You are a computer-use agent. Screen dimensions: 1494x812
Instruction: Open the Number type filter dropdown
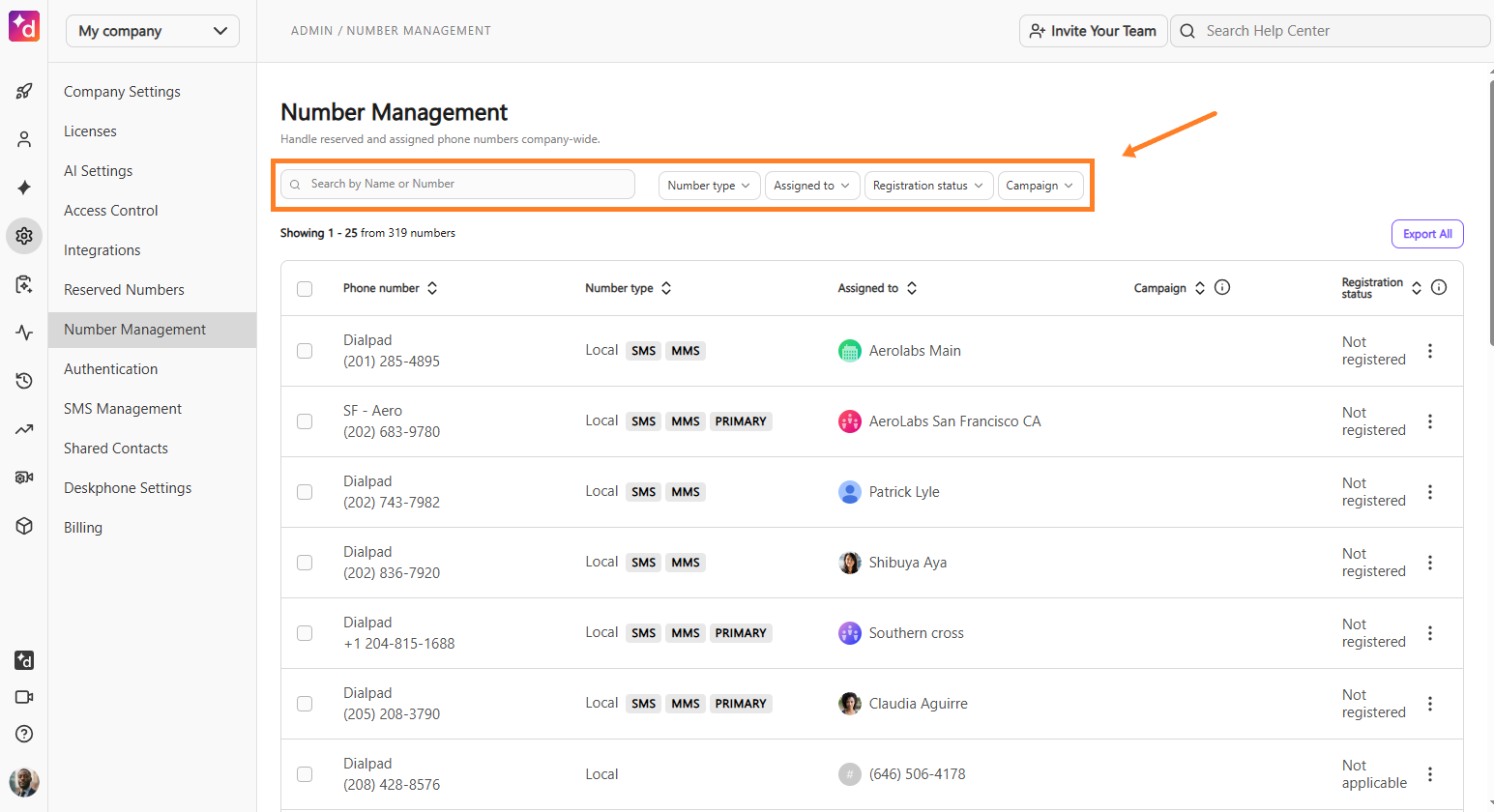[x=709, y=186]
